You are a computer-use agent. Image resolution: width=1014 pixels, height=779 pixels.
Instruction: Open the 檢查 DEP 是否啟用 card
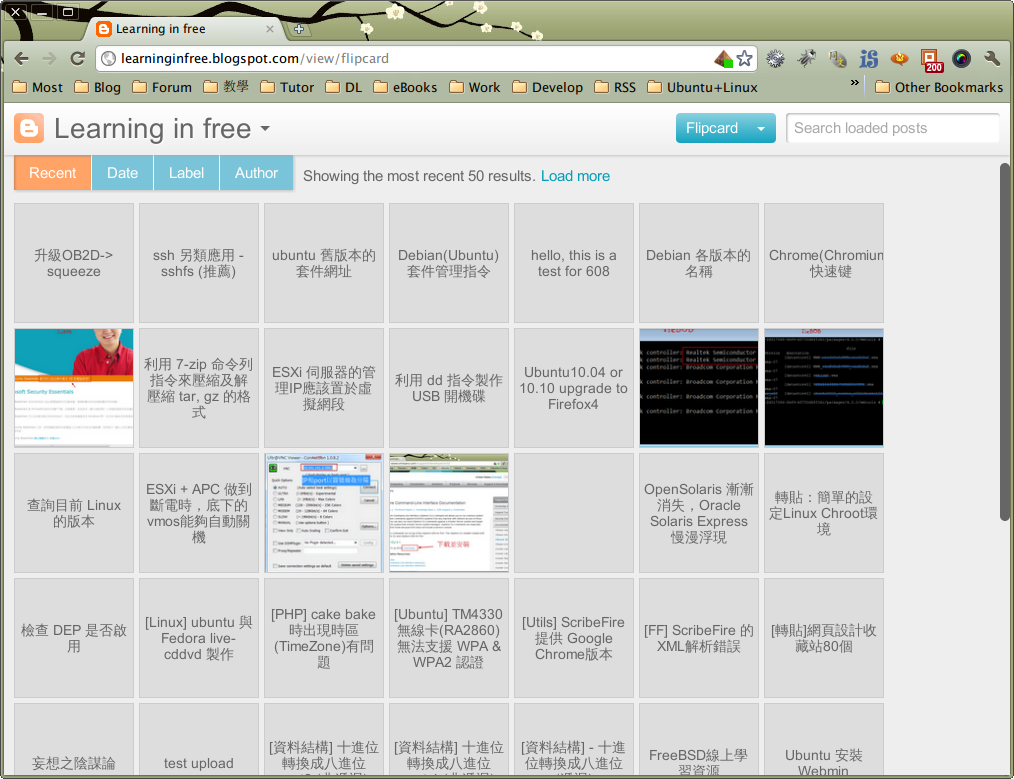pos(74,637)
